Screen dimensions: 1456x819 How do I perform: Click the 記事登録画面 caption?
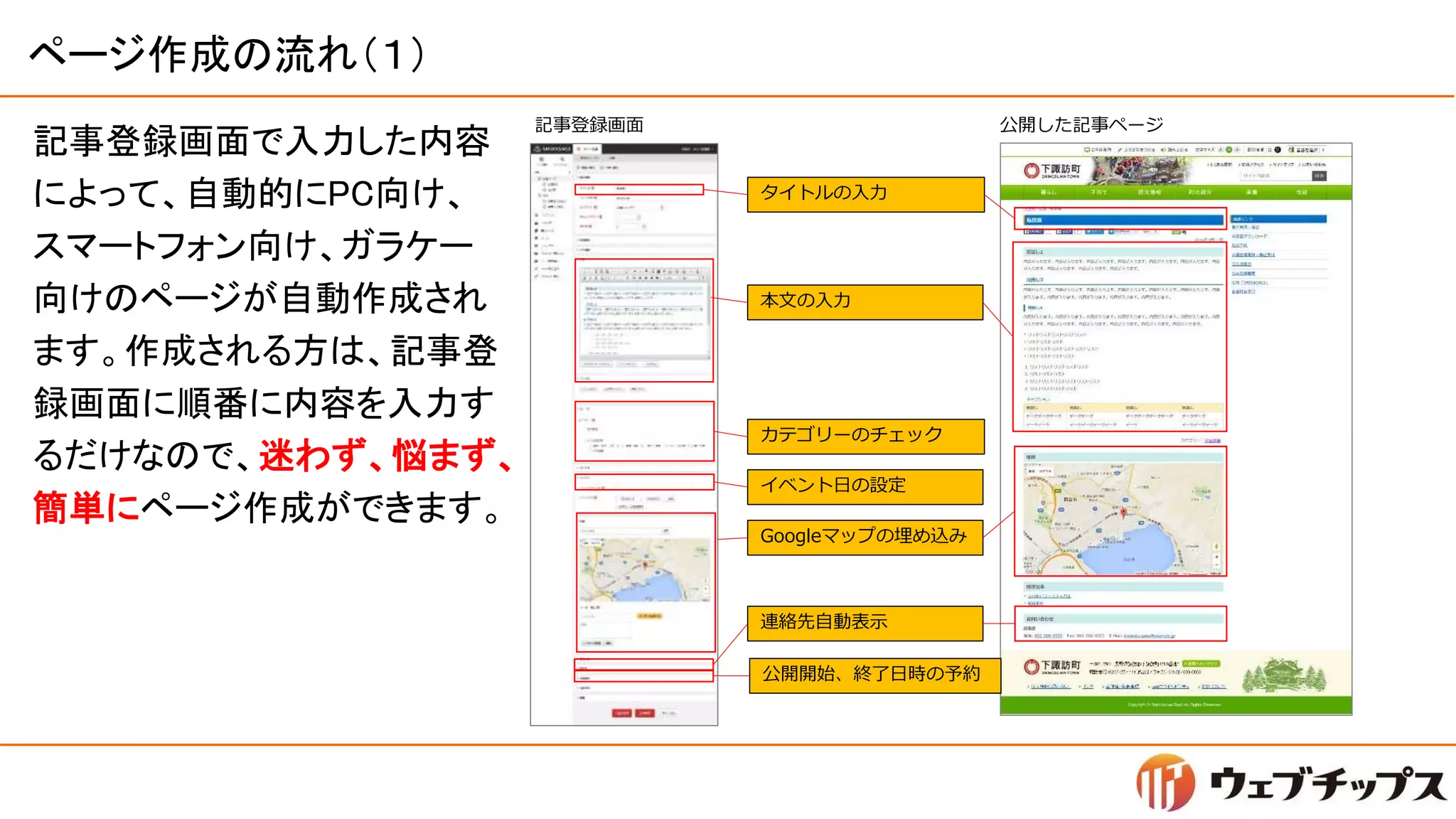coord(589,125)
